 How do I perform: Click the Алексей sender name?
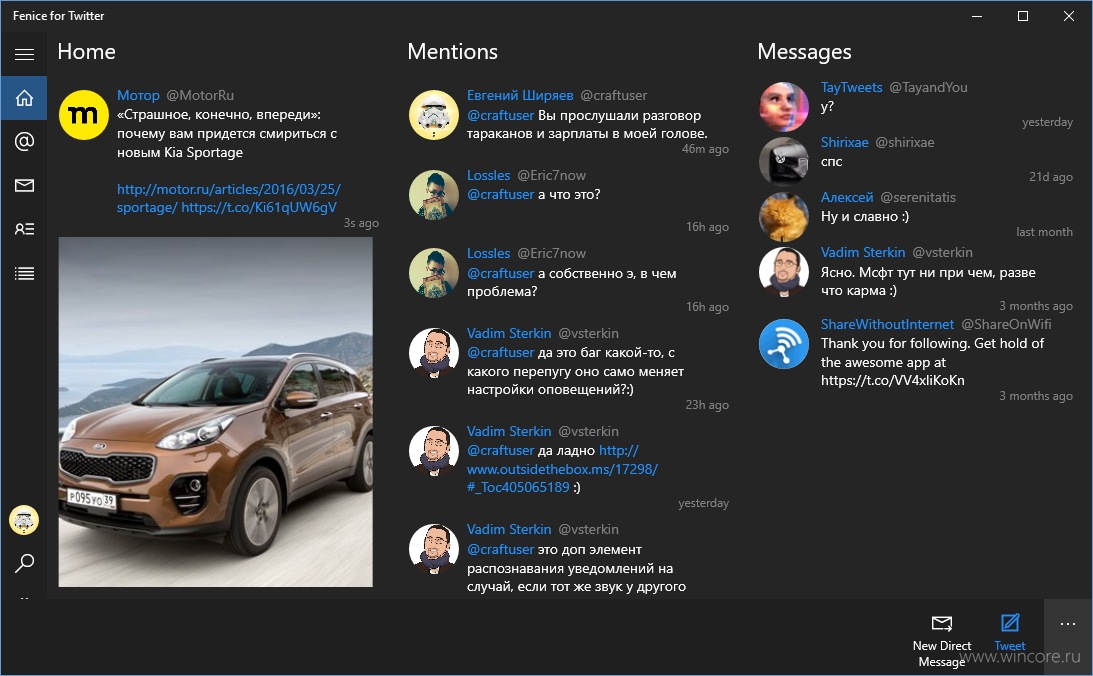pos(847,197)
